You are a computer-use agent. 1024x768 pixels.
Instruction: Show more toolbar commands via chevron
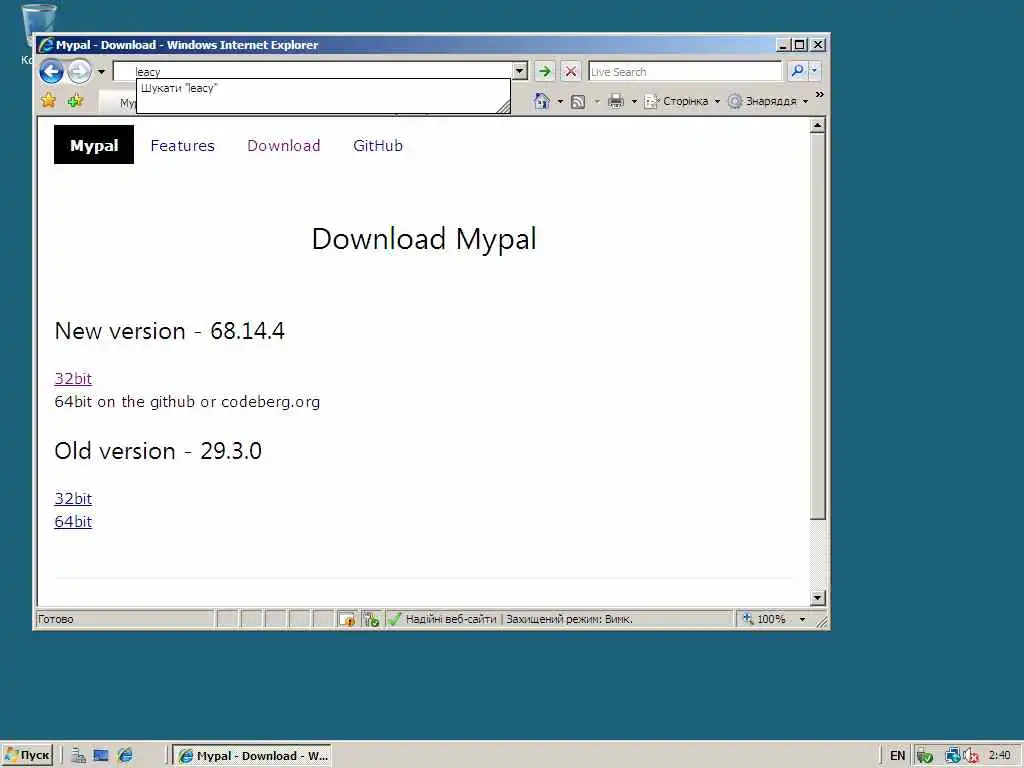tap(820, 95)
